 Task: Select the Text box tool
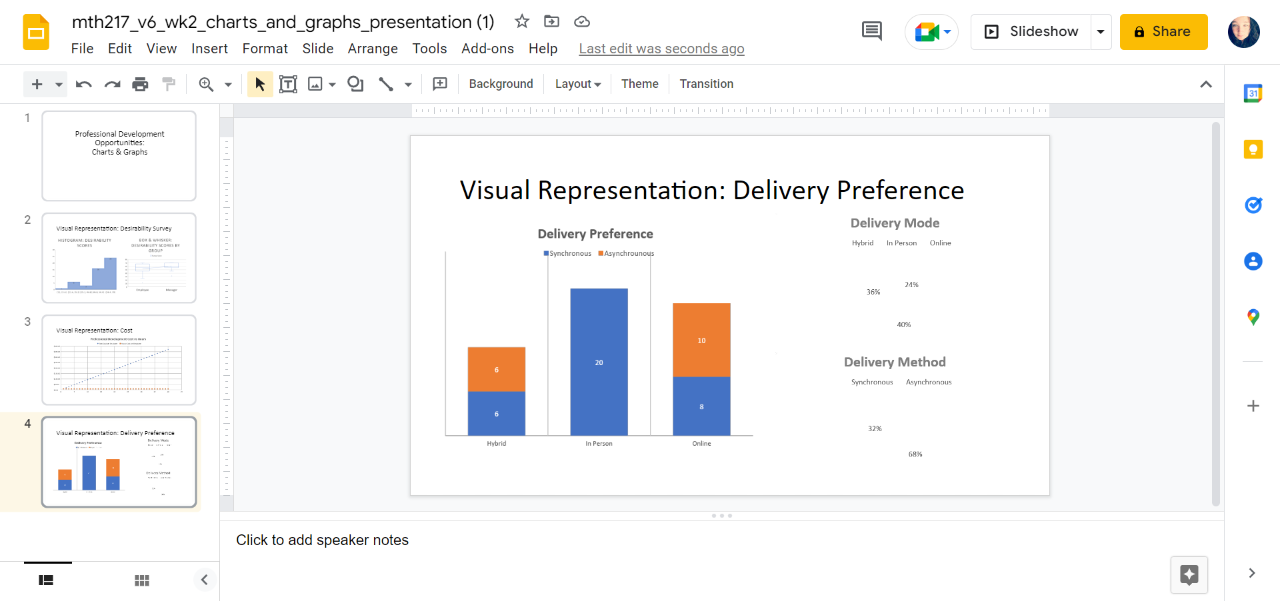point(288,83)
